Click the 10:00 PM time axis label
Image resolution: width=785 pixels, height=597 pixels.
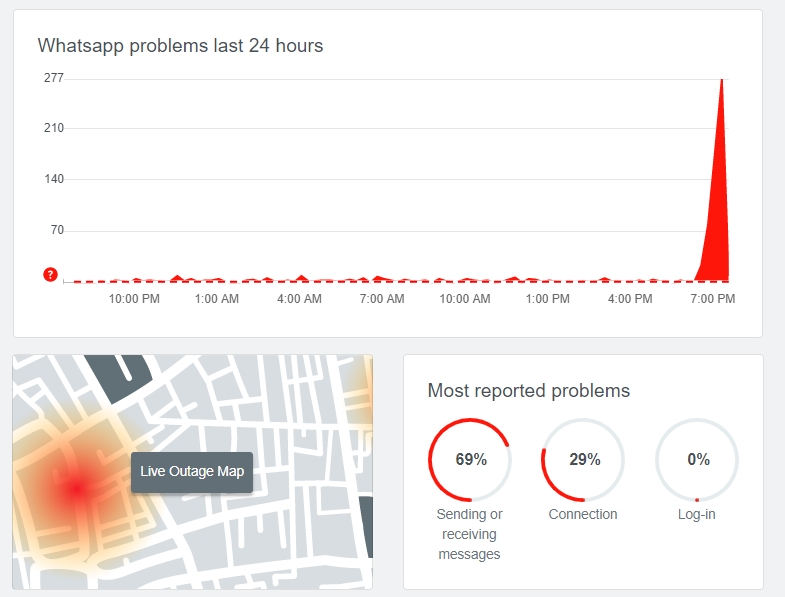[134, 299]
